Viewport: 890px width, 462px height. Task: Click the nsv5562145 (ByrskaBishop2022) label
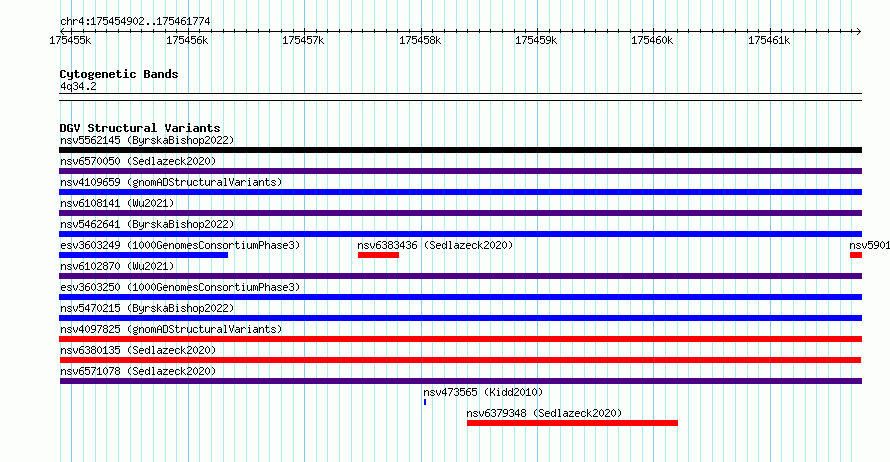click(x=147, y=140)
